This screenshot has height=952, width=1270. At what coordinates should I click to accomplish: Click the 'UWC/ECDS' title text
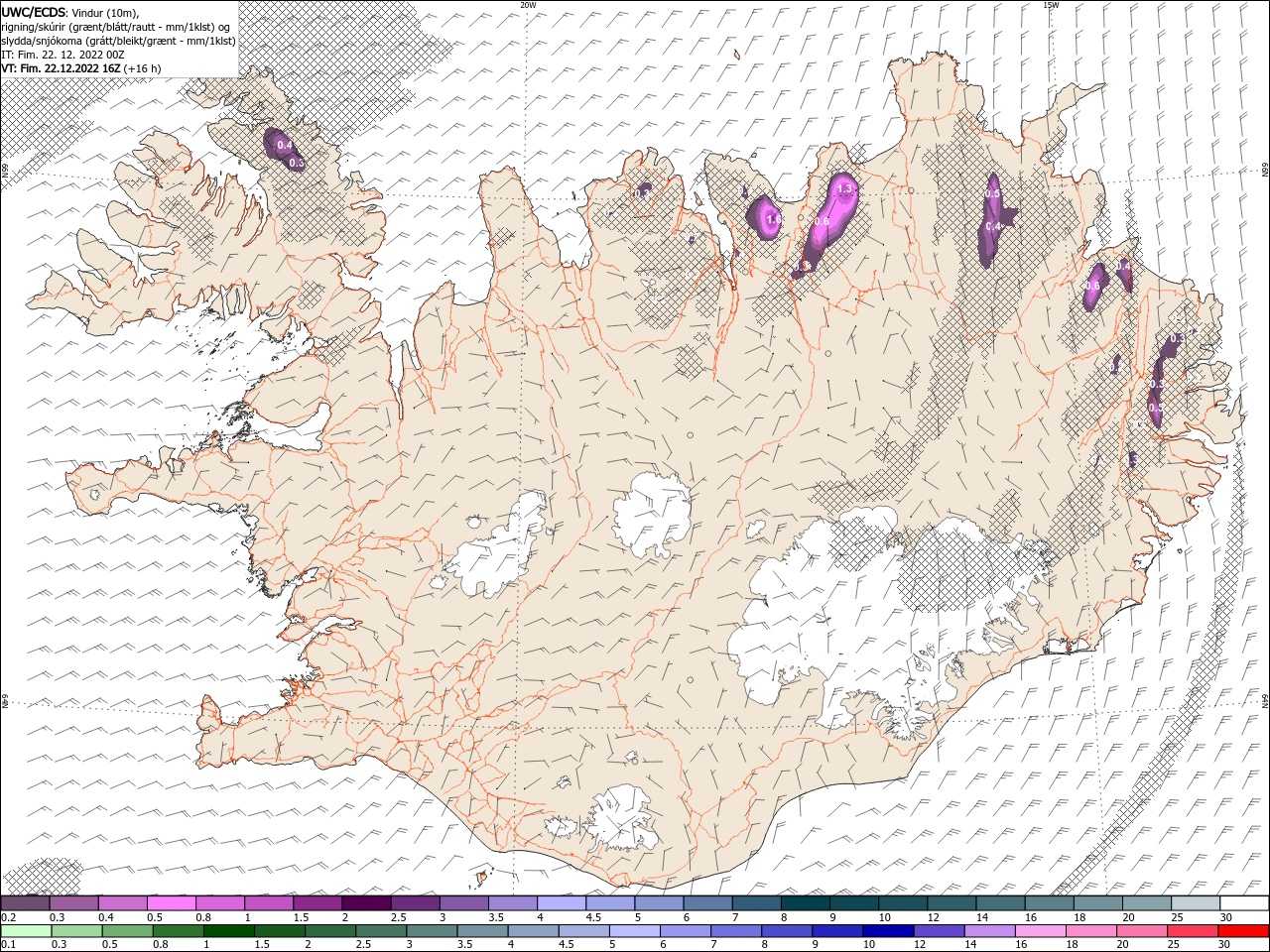[x=34, y=12]
